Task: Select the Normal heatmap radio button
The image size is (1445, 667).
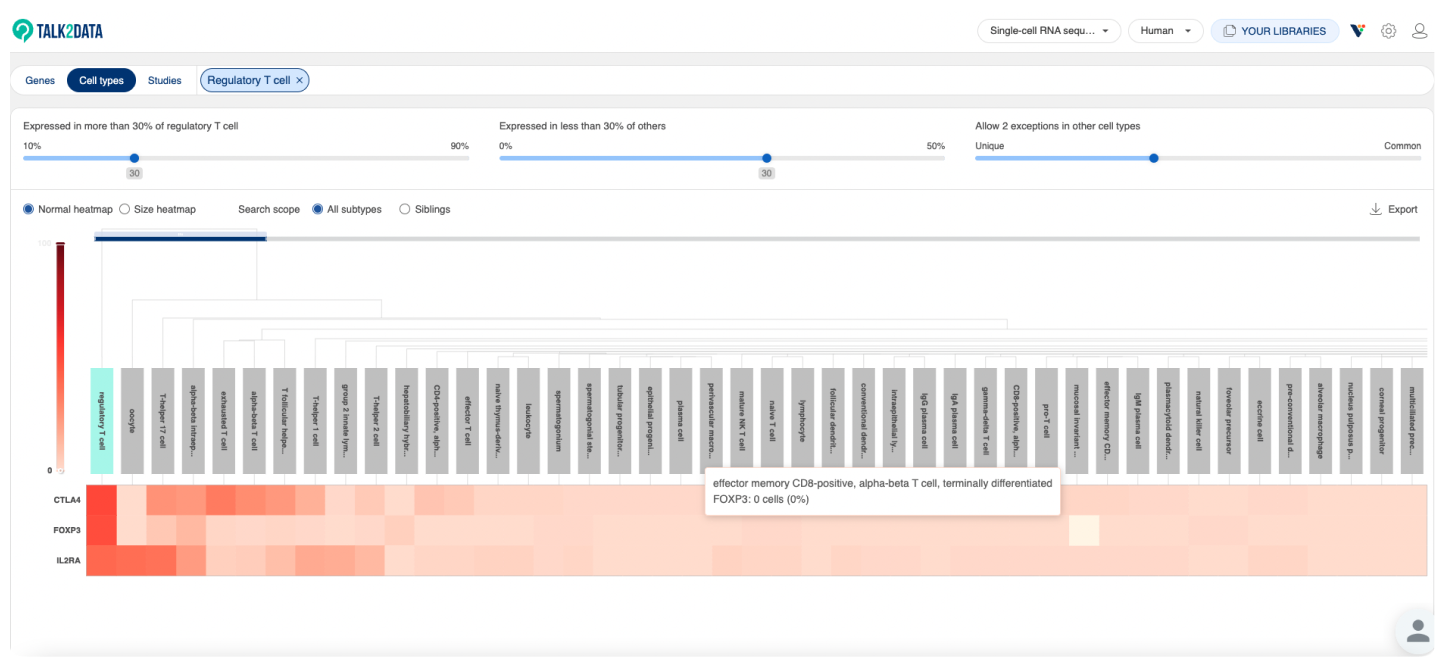Action: [x=28, y=209]
